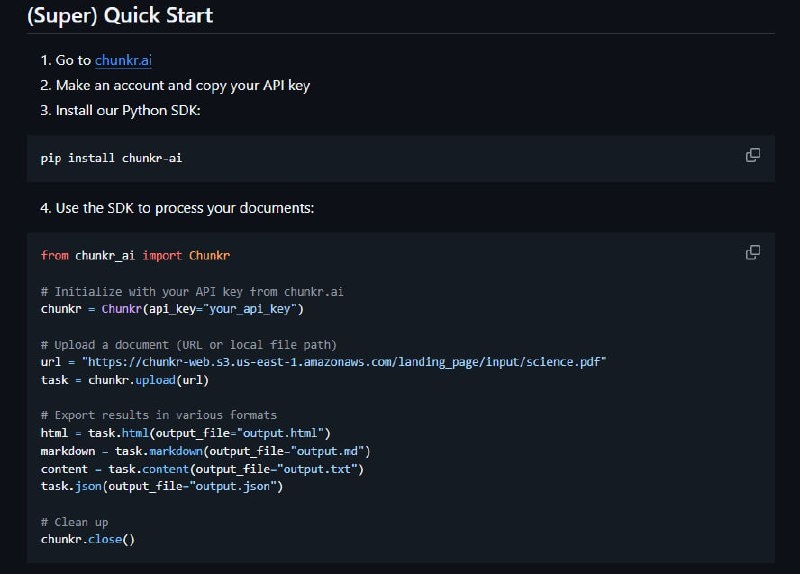Click the task.content output.txt line

[x=202, y=469]
